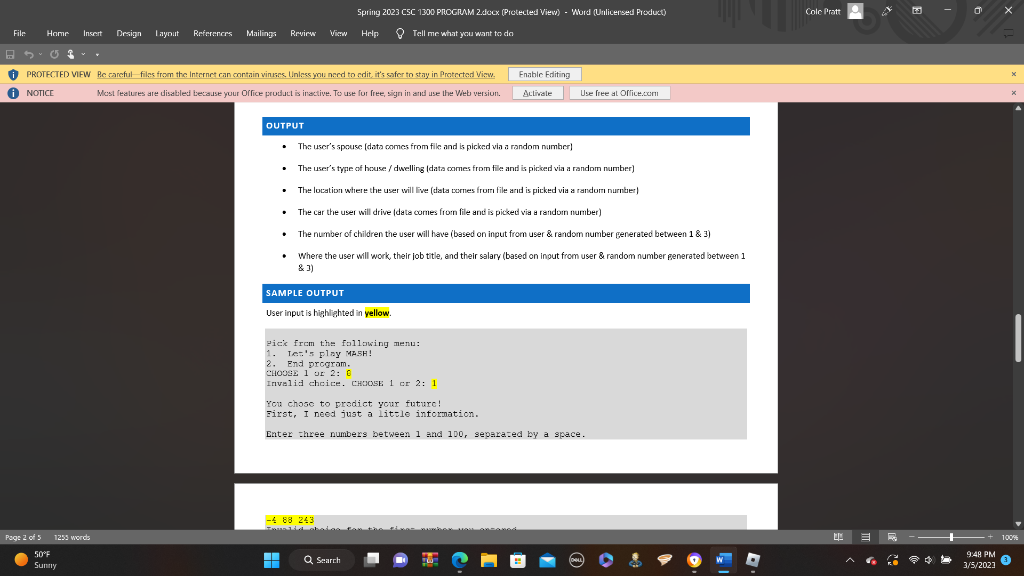1024x576 pixels.
Task: Click the scroll down arrow
Action: 1017,524
